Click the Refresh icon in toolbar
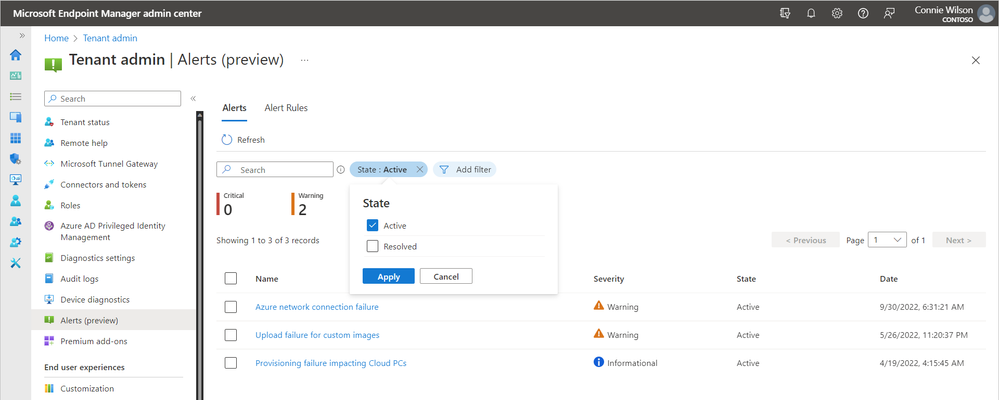The height and width of the screenshot is (400, 999). 227,139
